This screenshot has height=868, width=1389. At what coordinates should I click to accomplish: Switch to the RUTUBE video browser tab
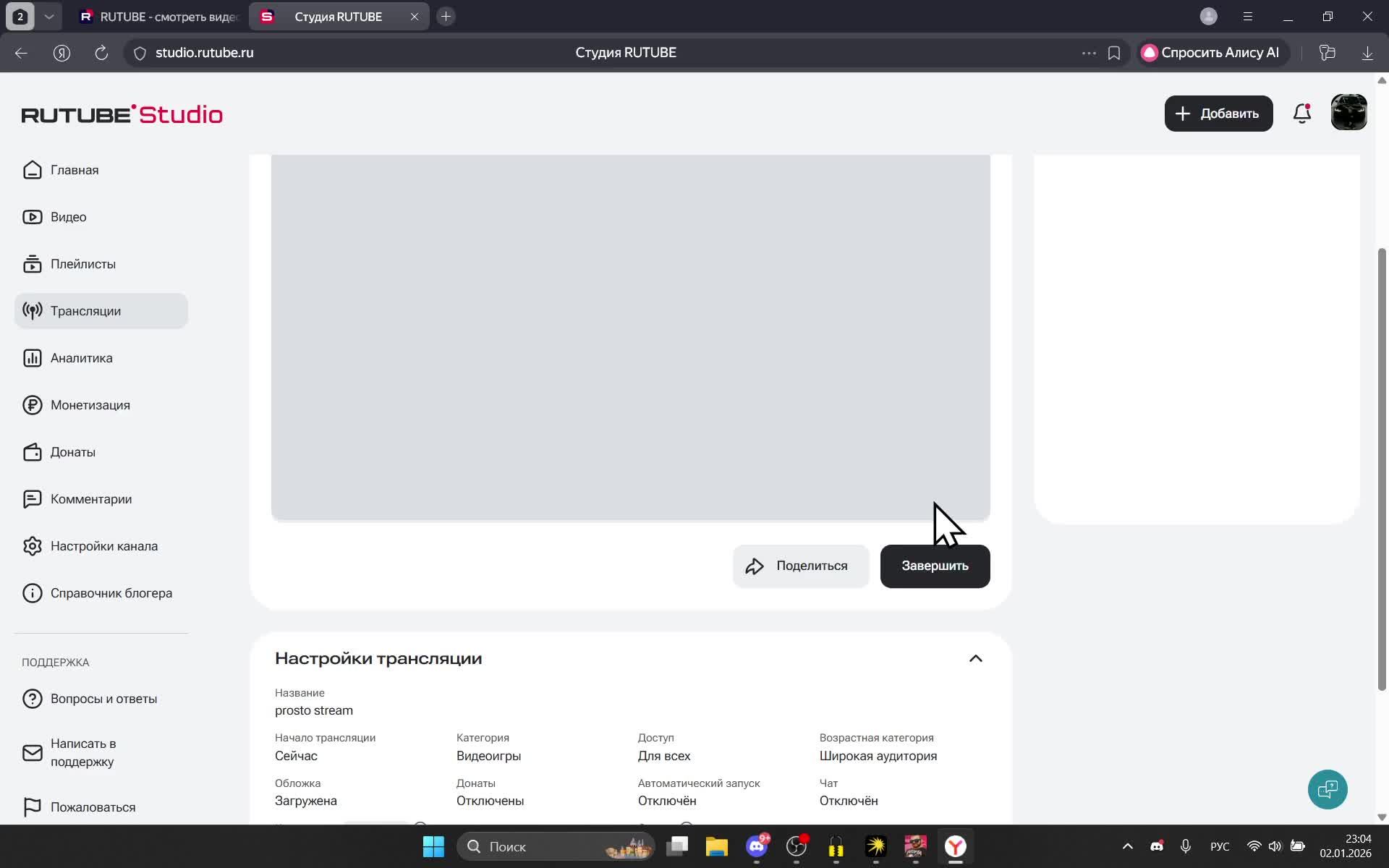click(159, 16)
